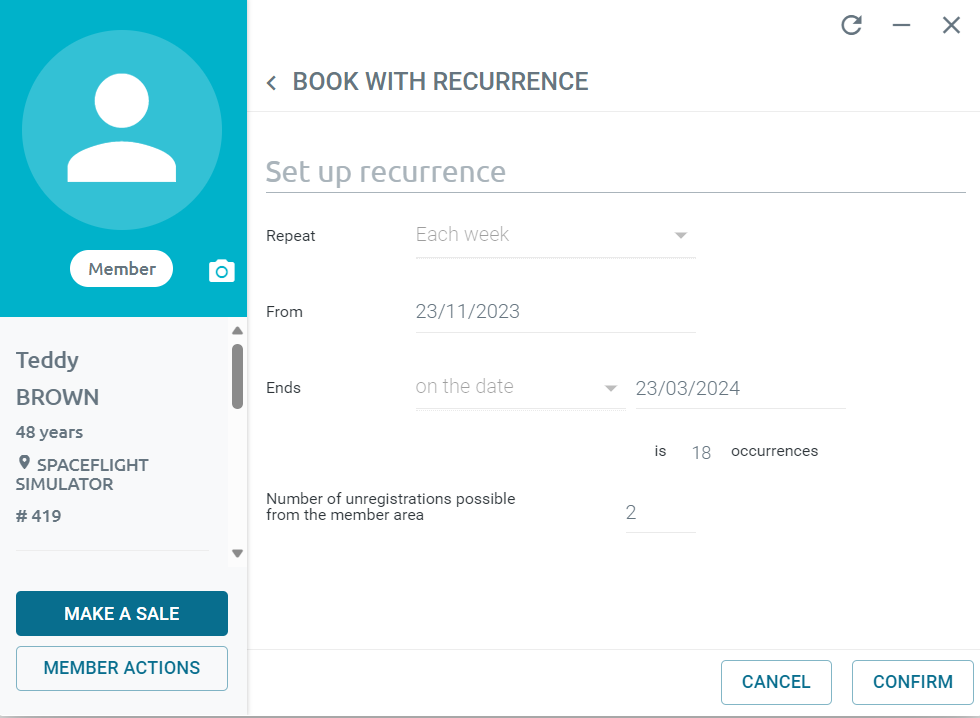Open Member Actions
980x718 pixels.
pos(122,668)
